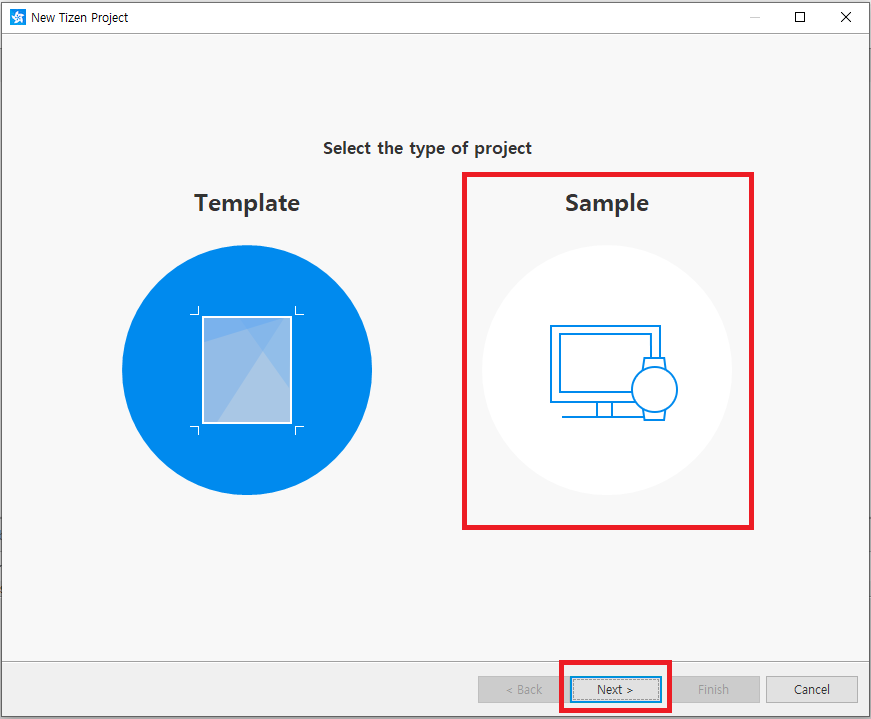Image resolution: width=871 pixels, height=719 pixels.
Task: Cancel the New Tizen Project wizard
Action: point(812,689)
